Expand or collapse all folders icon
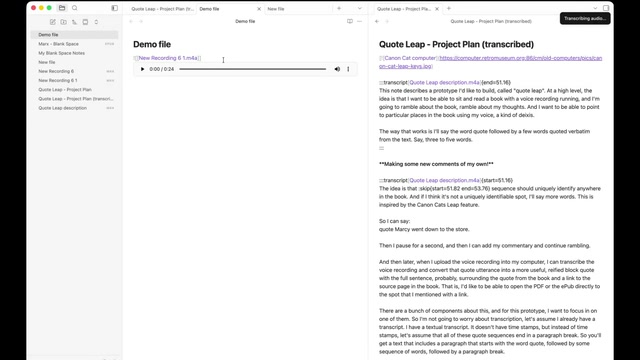640x360 pixels. point(96,22)
